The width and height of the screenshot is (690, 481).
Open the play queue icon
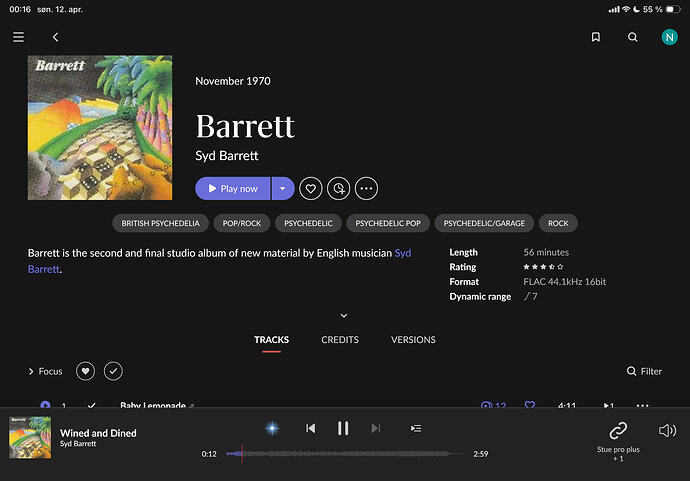tap(416, 428)
